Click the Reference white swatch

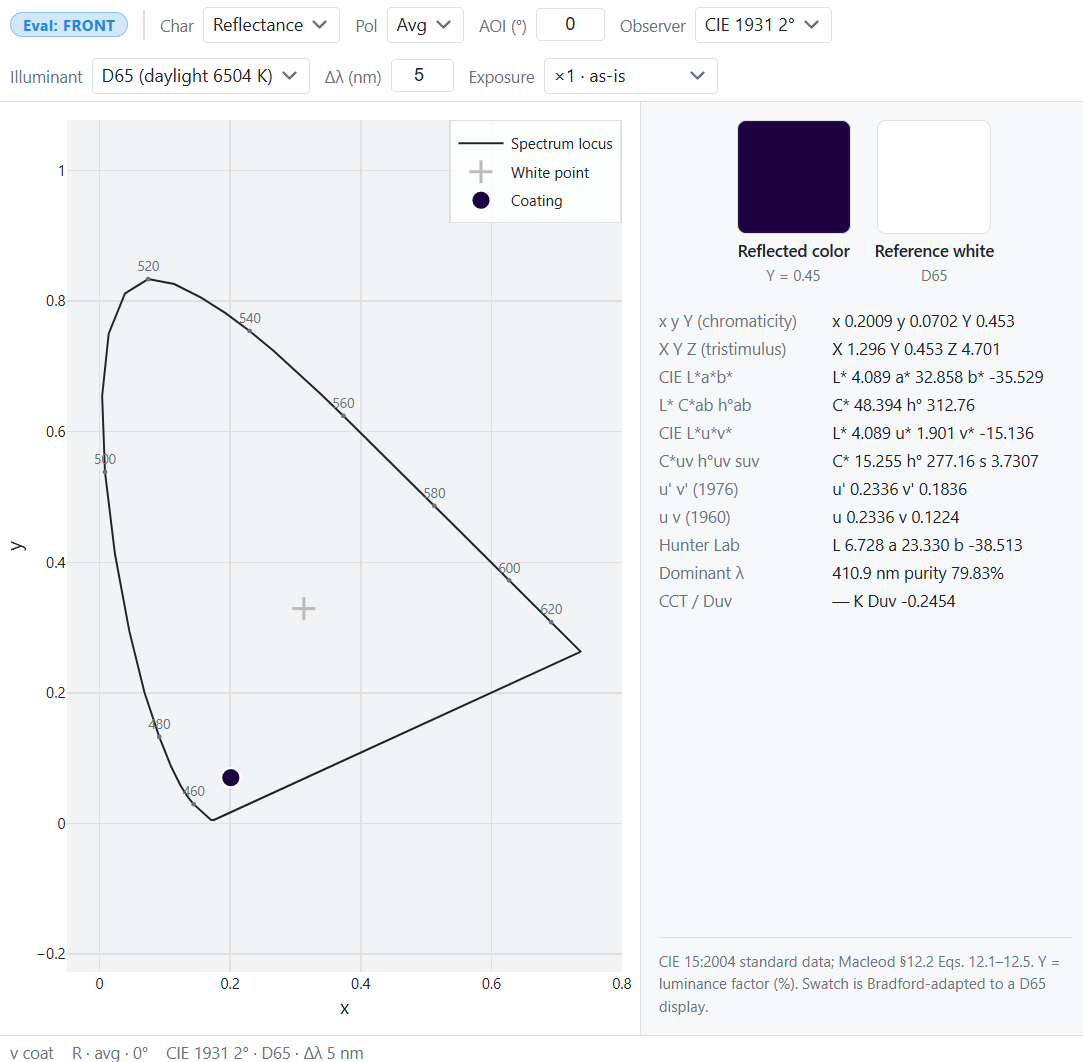click(x=934, y=177)
